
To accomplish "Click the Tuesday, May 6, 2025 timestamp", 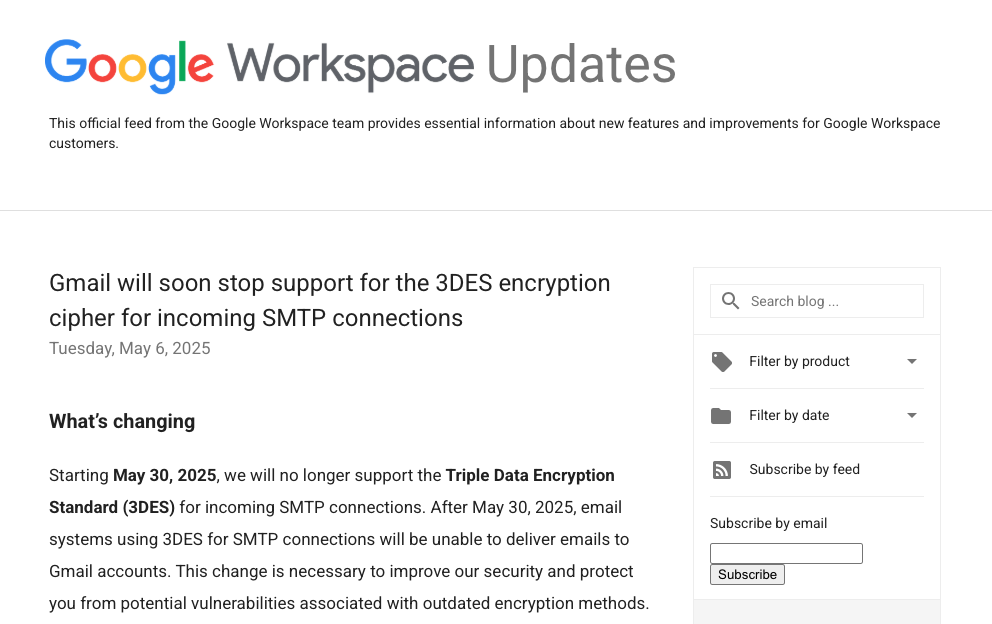I will click(130, 348).
